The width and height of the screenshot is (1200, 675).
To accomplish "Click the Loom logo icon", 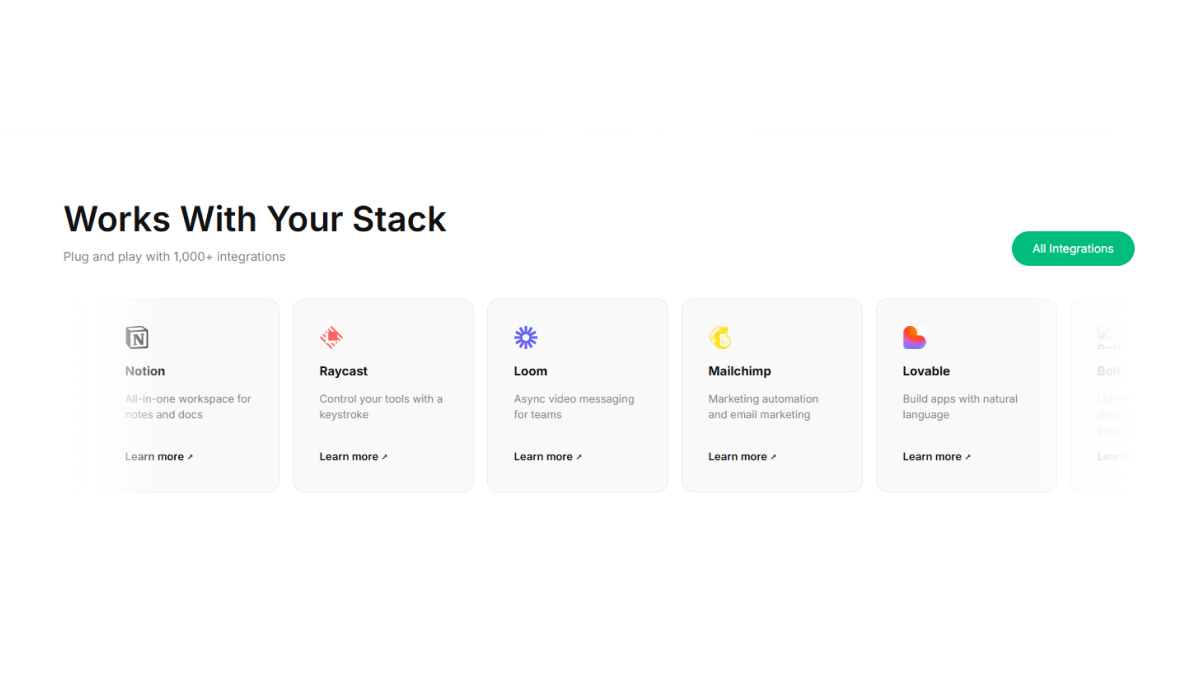I will point(526,337).
